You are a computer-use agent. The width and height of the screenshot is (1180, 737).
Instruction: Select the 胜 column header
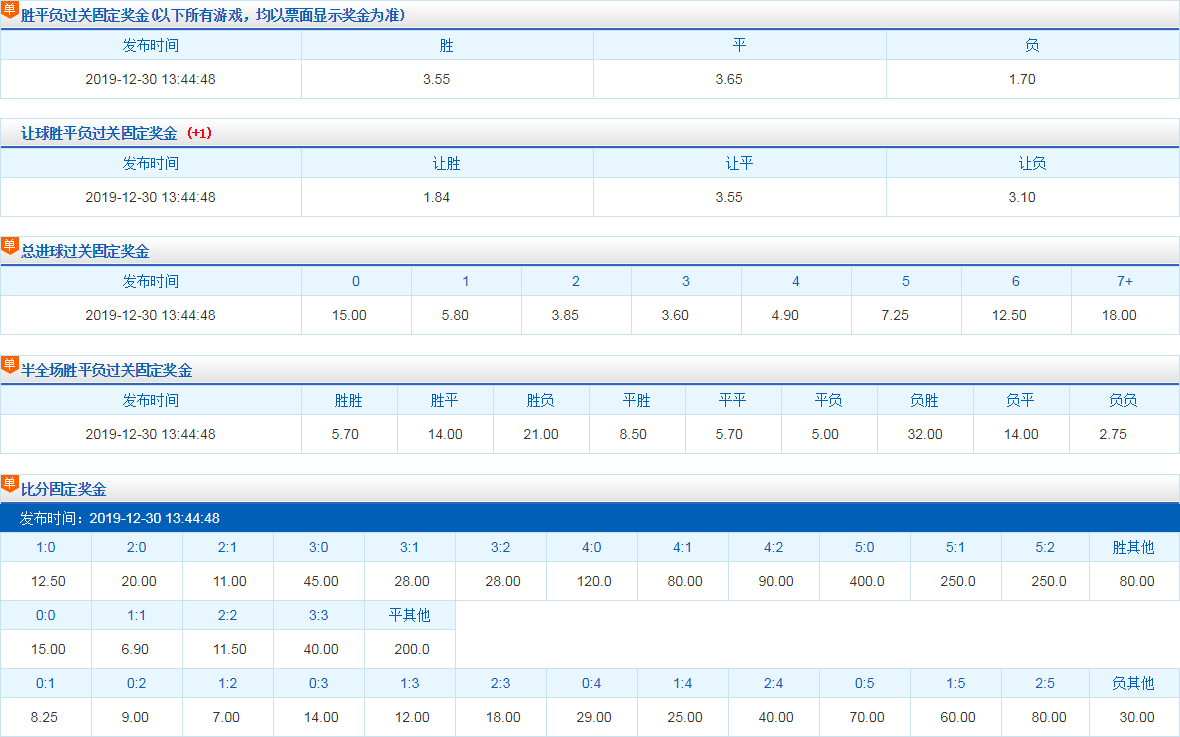tap(447, 44)
